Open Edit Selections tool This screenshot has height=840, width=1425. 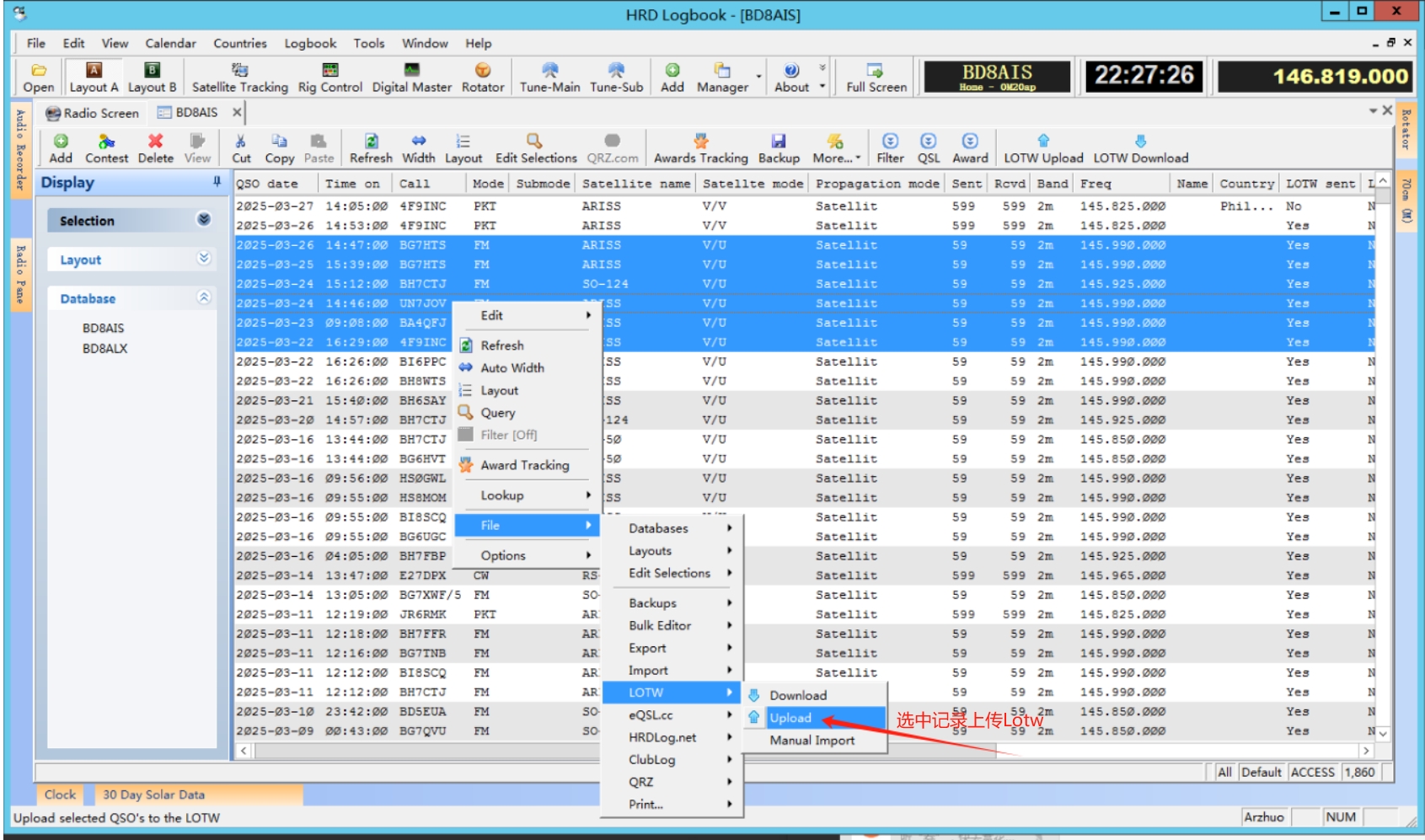[x=535, y=148]
